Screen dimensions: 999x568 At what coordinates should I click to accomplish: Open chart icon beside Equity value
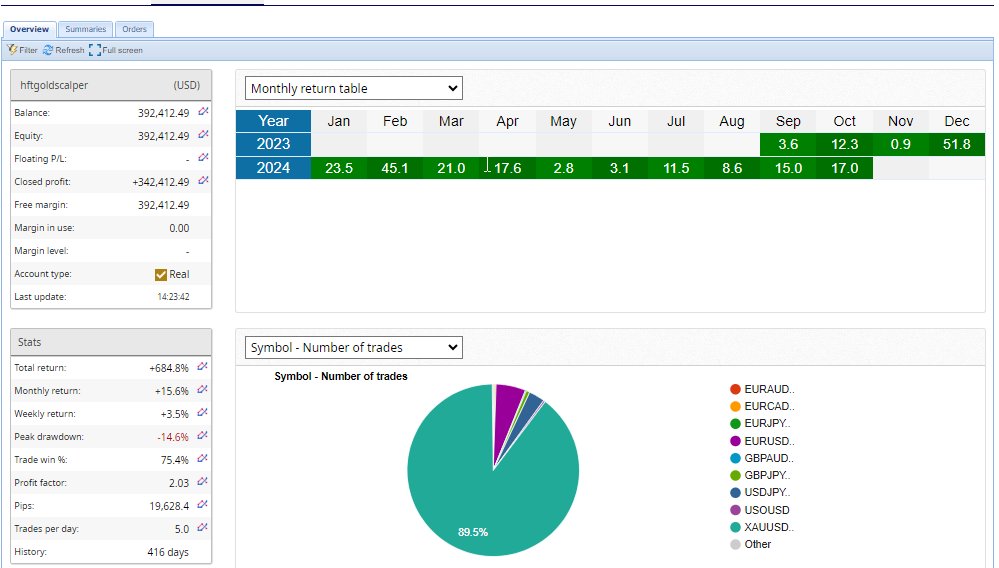point(203,135)
